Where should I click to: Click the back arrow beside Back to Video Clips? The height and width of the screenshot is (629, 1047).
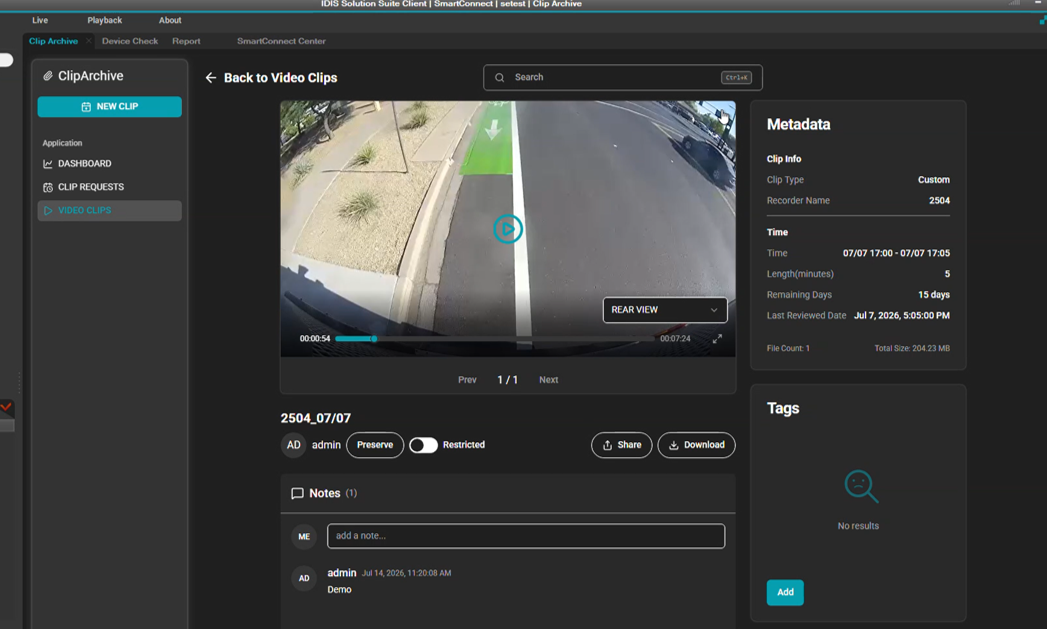point(211,78)
